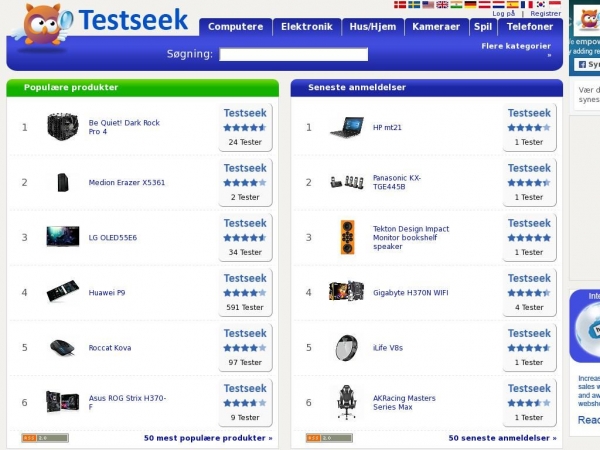
Task: Click Huawei P9 product link
Action: click(107, 293)
